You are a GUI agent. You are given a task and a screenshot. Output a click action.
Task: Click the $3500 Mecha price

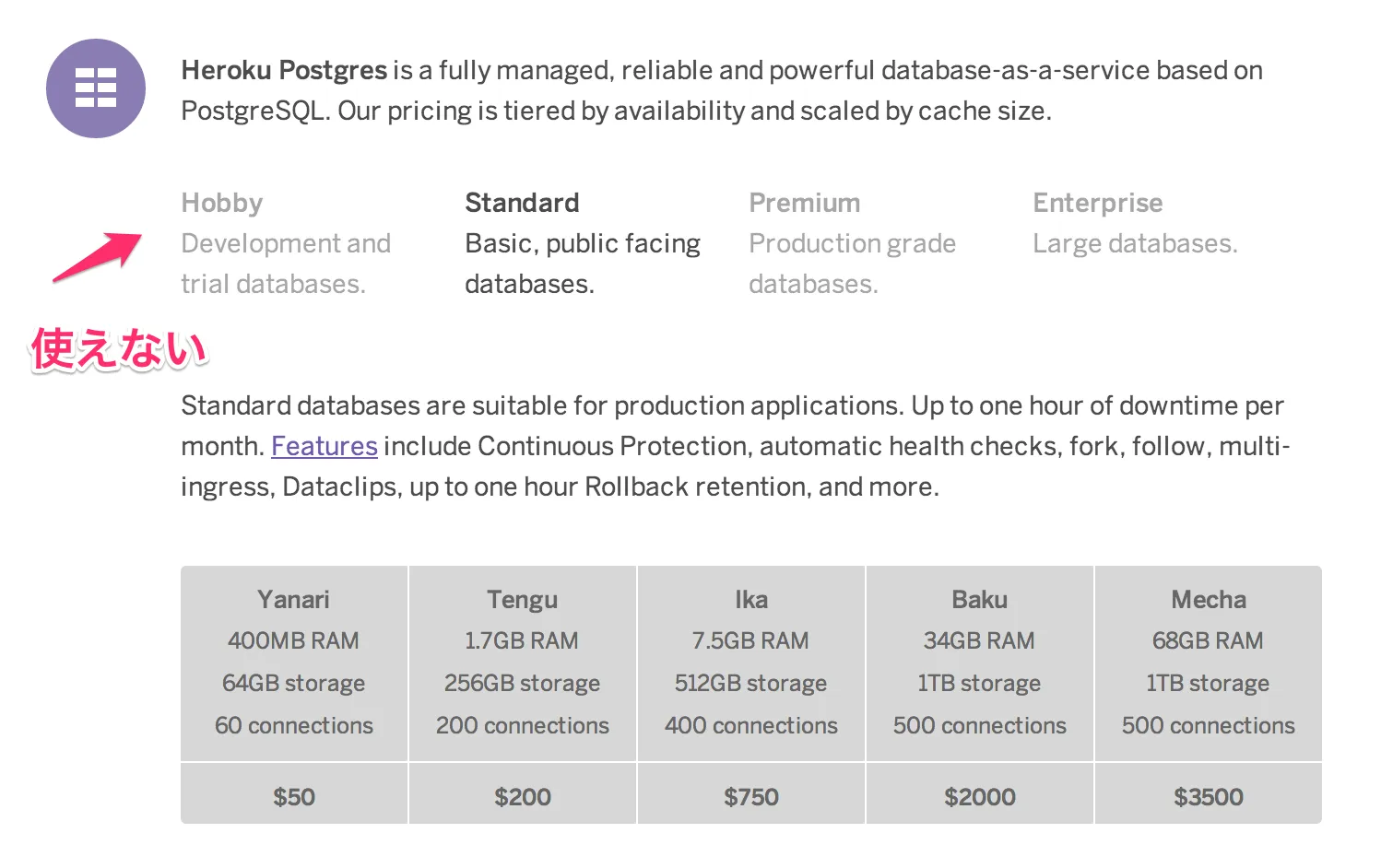point(1208,794)
